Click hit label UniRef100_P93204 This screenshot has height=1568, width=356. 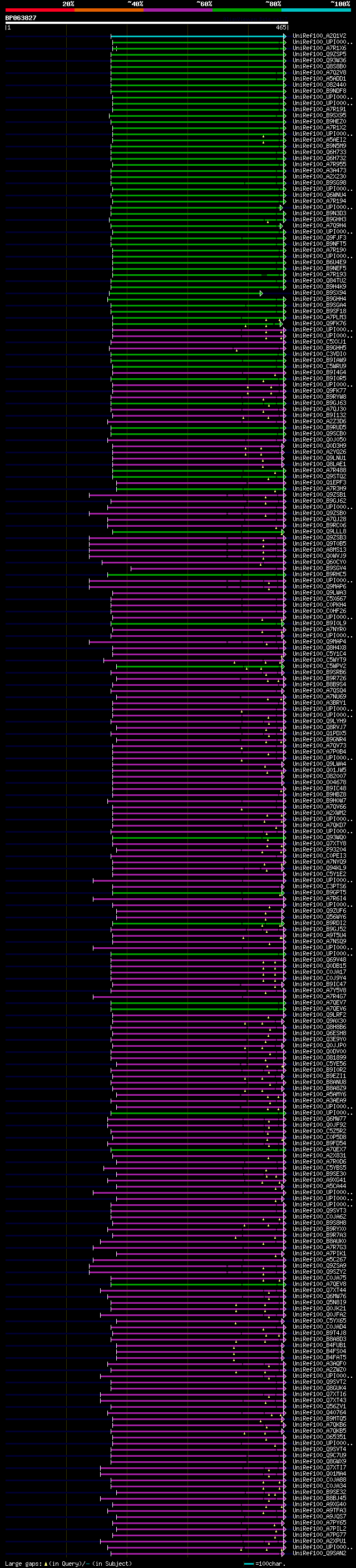point(319,850)
